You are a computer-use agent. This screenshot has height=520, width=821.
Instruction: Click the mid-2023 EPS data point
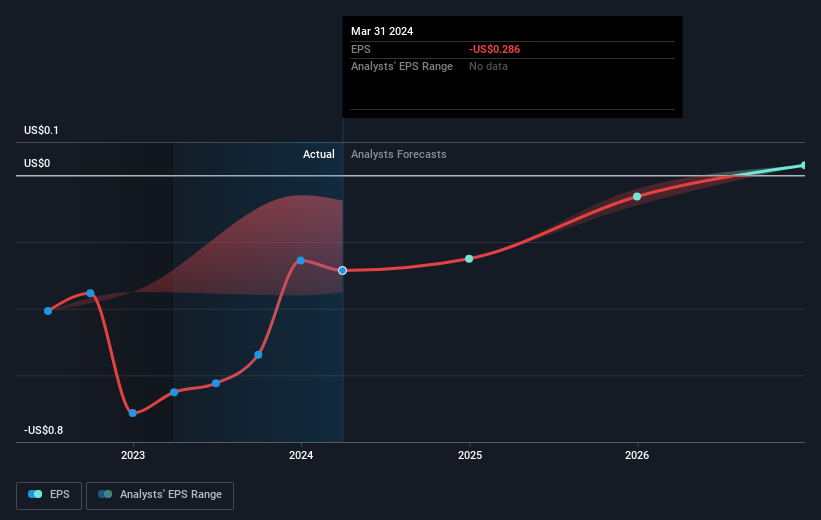(216, 383)
